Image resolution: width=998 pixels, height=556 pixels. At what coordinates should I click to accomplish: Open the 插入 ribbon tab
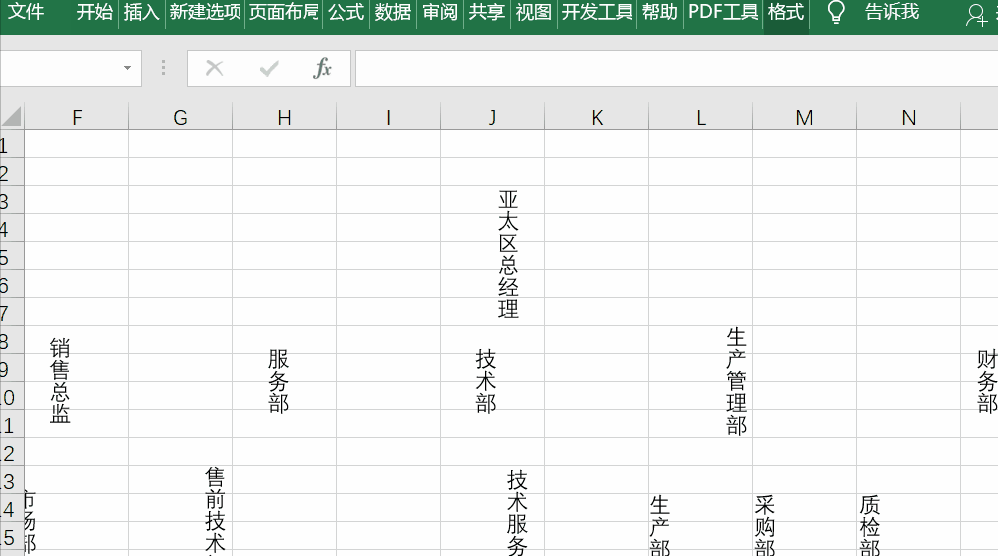click(141, 11)
